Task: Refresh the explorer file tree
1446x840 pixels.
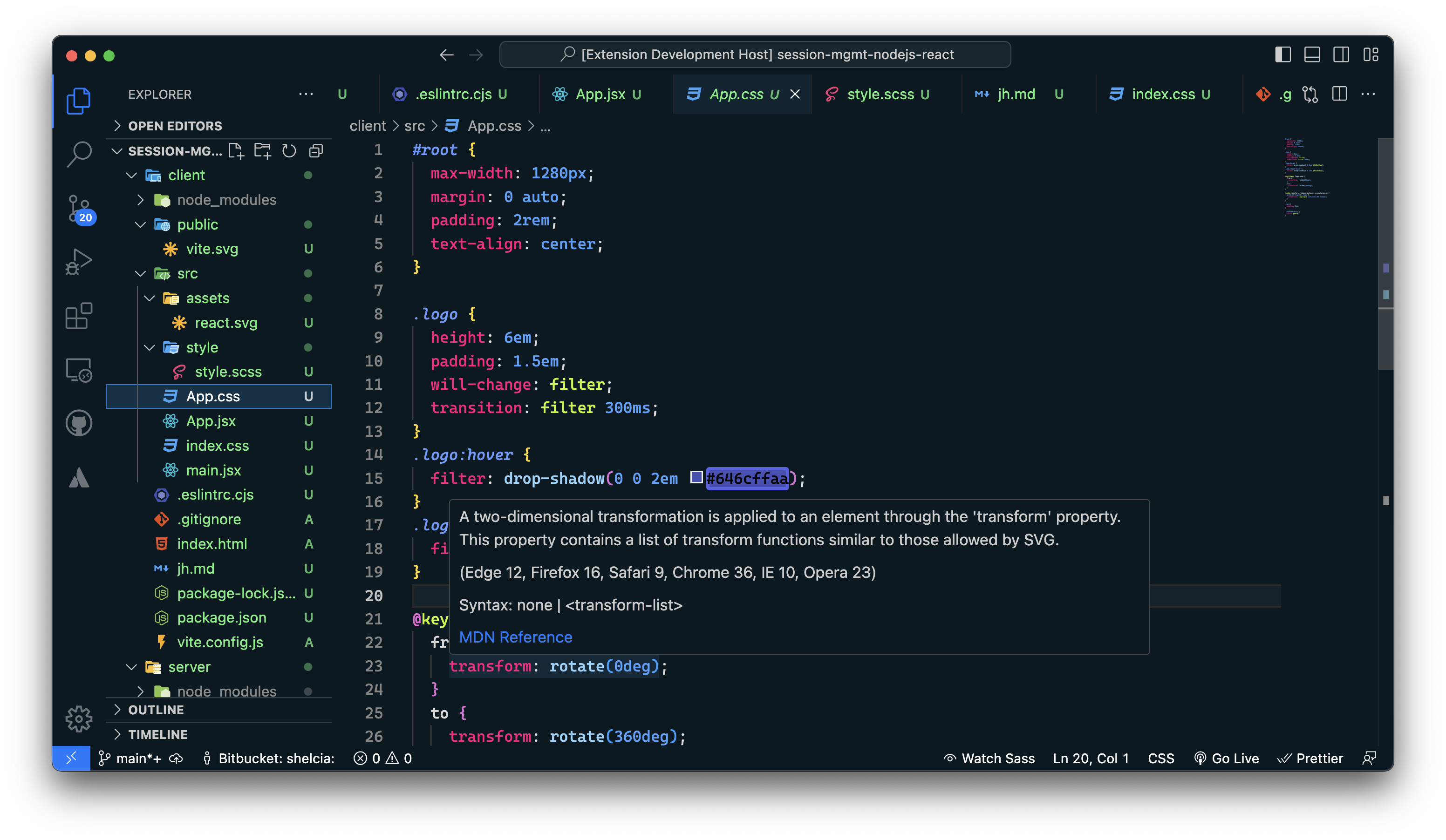Action: pyautogui.click(x=289, y=151)
